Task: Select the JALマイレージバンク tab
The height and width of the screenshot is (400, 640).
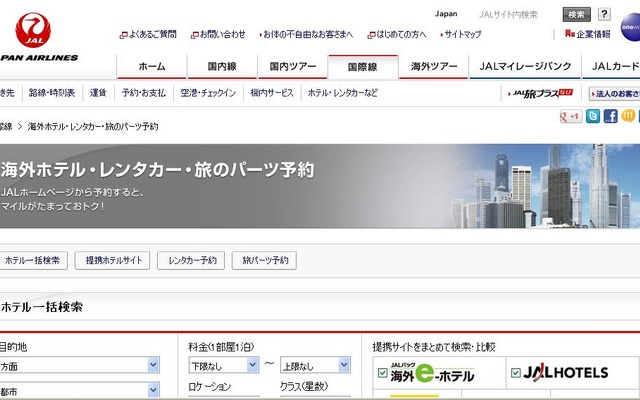Action: tap(525, 67)
